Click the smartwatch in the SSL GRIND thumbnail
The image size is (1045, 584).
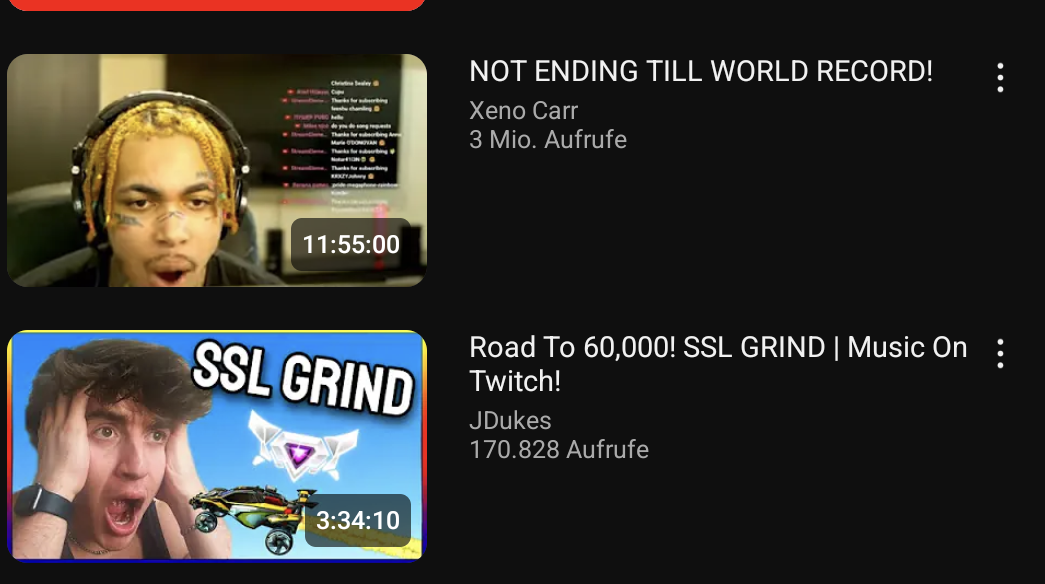click(x=44, y=501)
